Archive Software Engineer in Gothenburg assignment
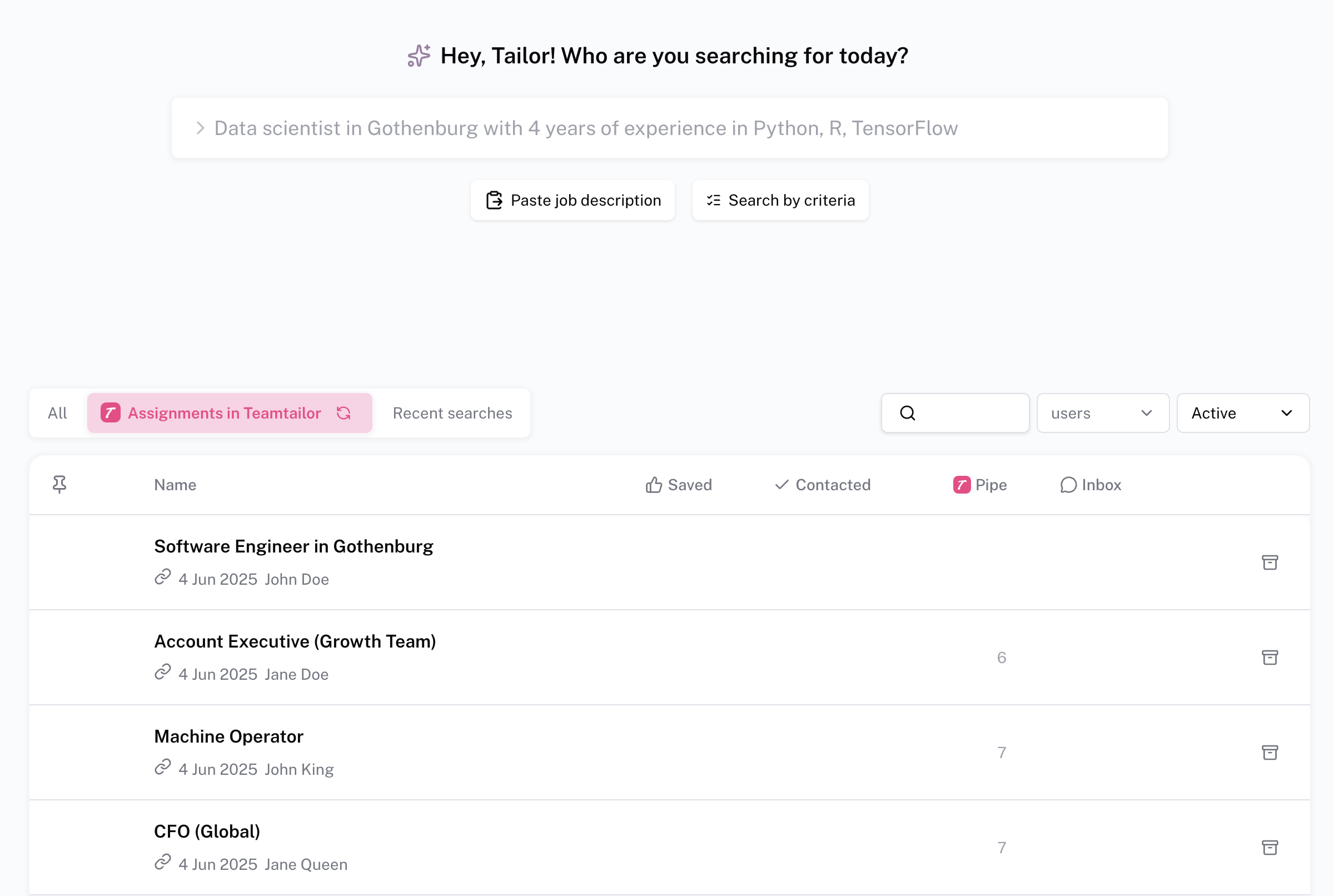The image size is (1334, 896). pos(1270,563)
